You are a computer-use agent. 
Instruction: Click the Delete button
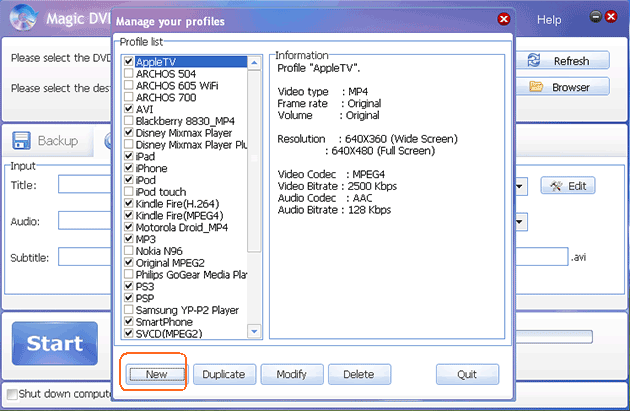(x=359, y=374)
